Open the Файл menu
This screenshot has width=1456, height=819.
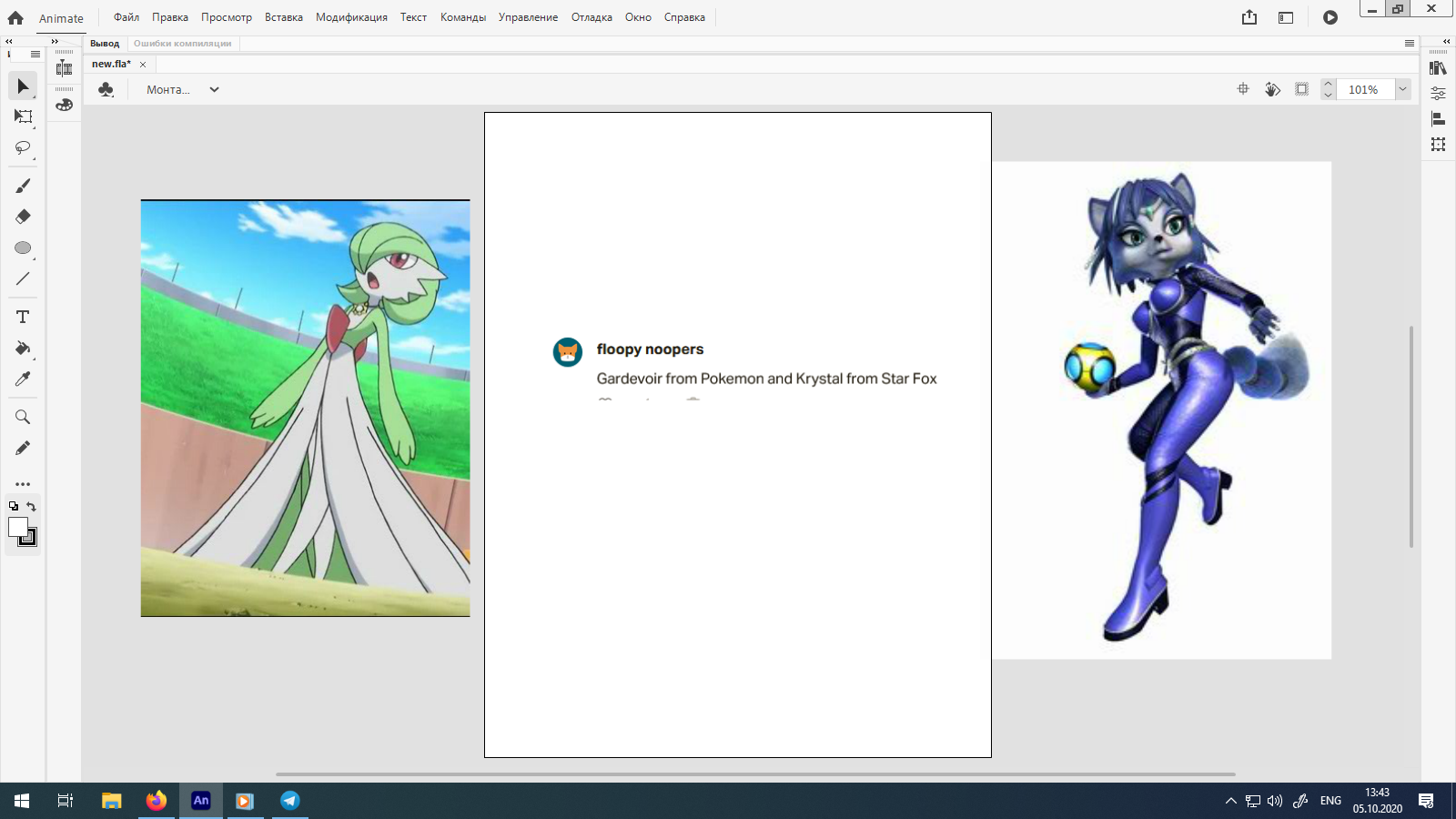[x=126, y=17]
